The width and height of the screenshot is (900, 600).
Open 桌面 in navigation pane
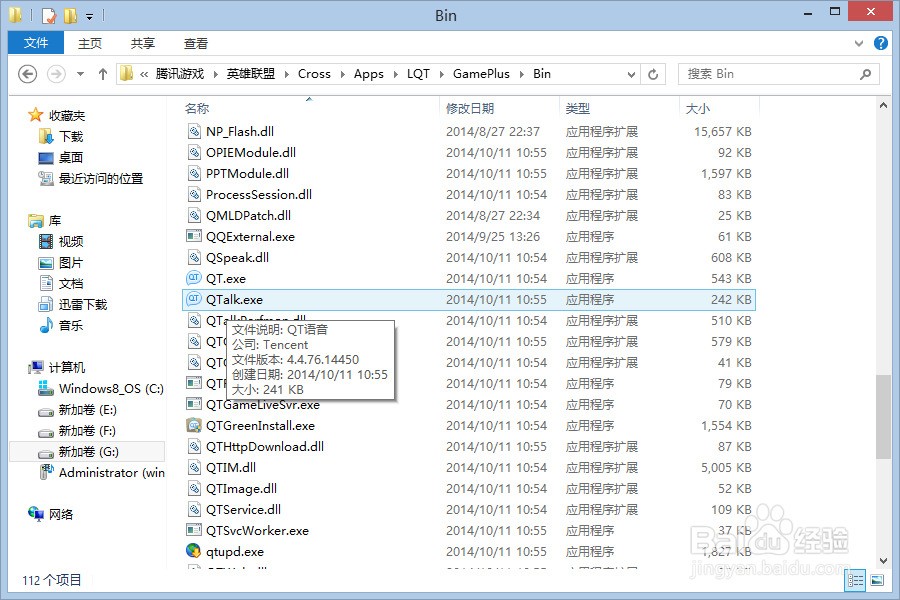tap(71, 157)
